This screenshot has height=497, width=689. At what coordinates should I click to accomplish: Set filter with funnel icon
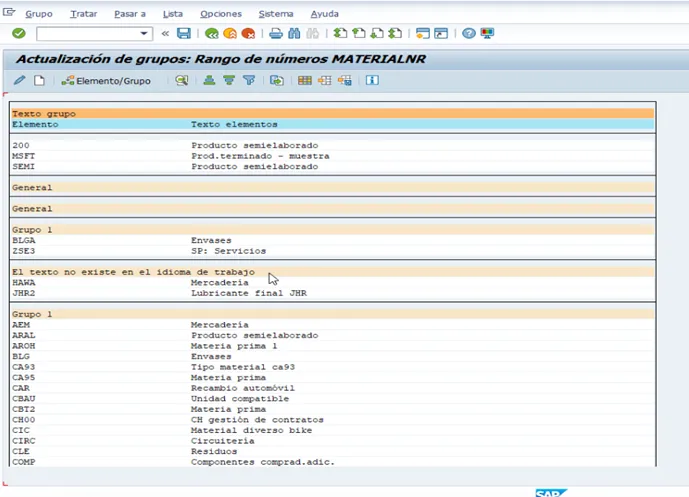(x=249, y=80)
